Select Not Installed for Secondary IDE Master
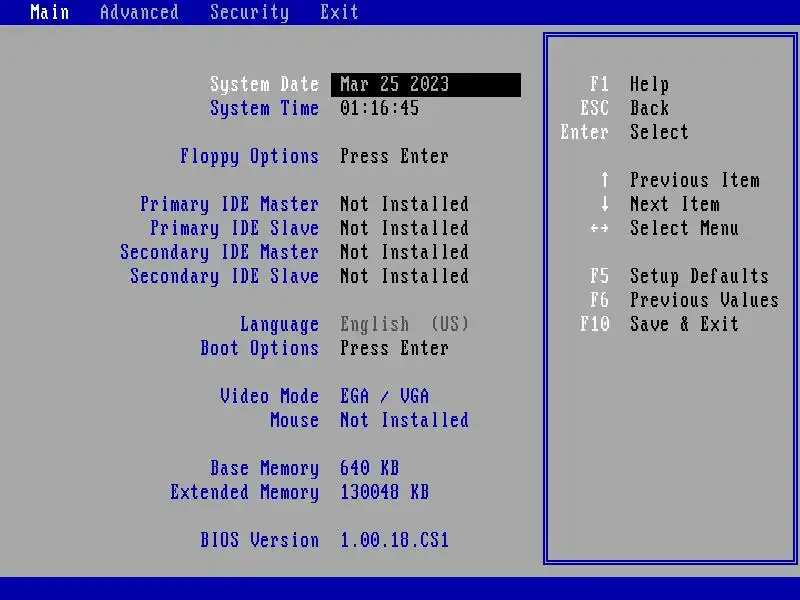Image resolution: width=800 pixels, height=600 pixels. point(405,252)
